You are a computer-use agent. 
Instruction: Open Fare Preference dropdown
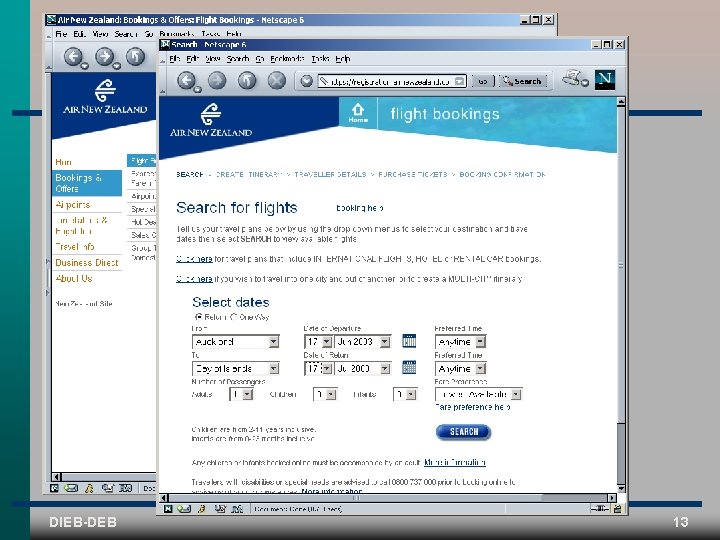tap(478, 394)
